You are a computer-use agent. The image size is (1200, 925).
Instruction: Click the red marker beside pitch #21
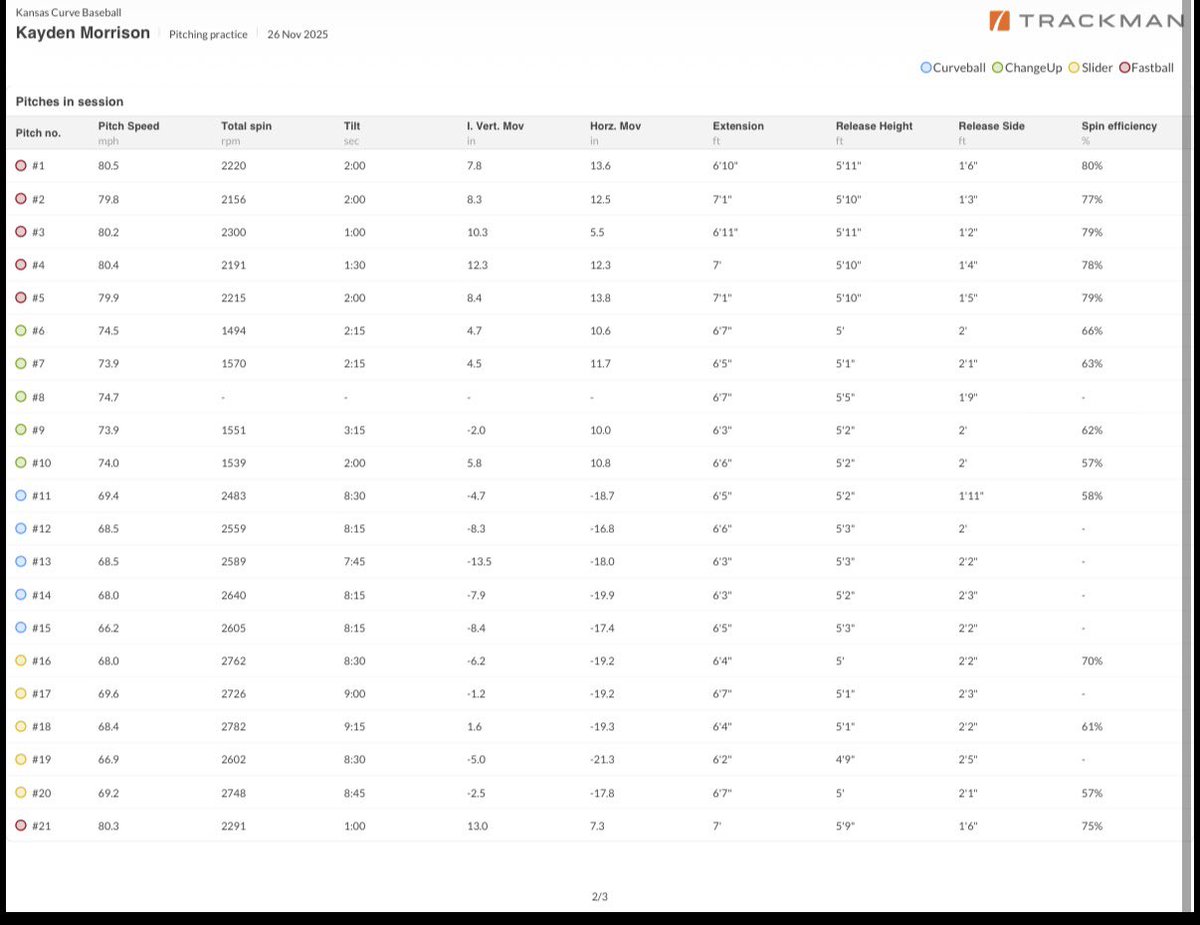click(21, 826)
